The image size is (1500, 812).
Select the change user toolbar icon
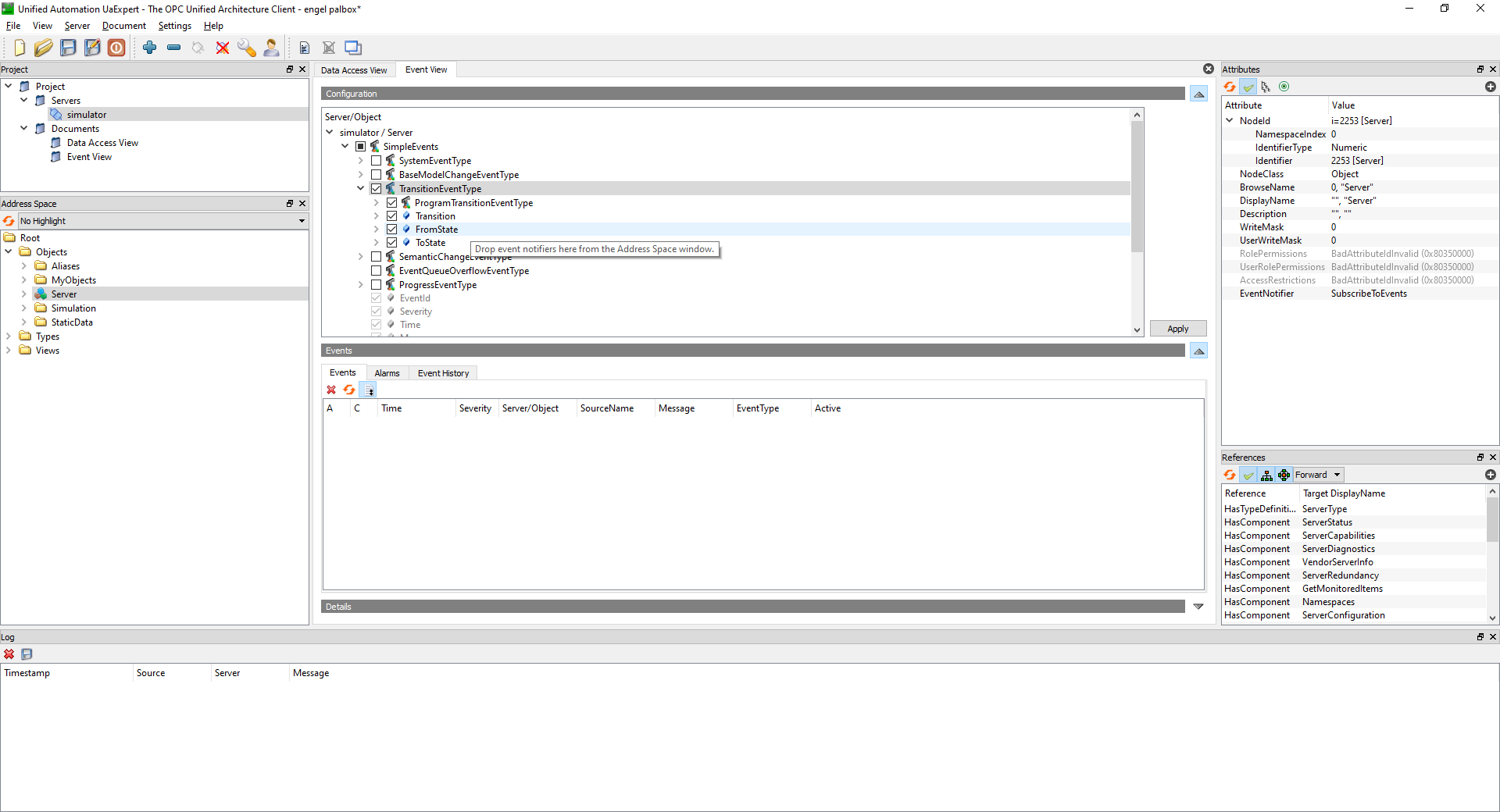pos(271,48)
